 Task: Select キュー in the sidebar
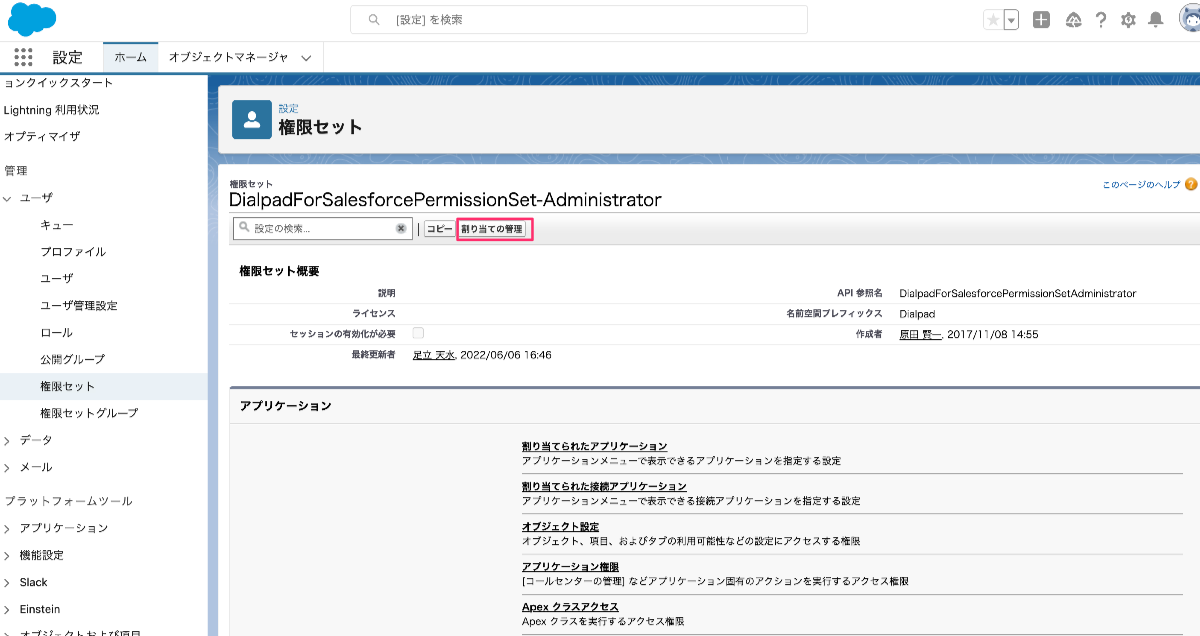(57, 225)
